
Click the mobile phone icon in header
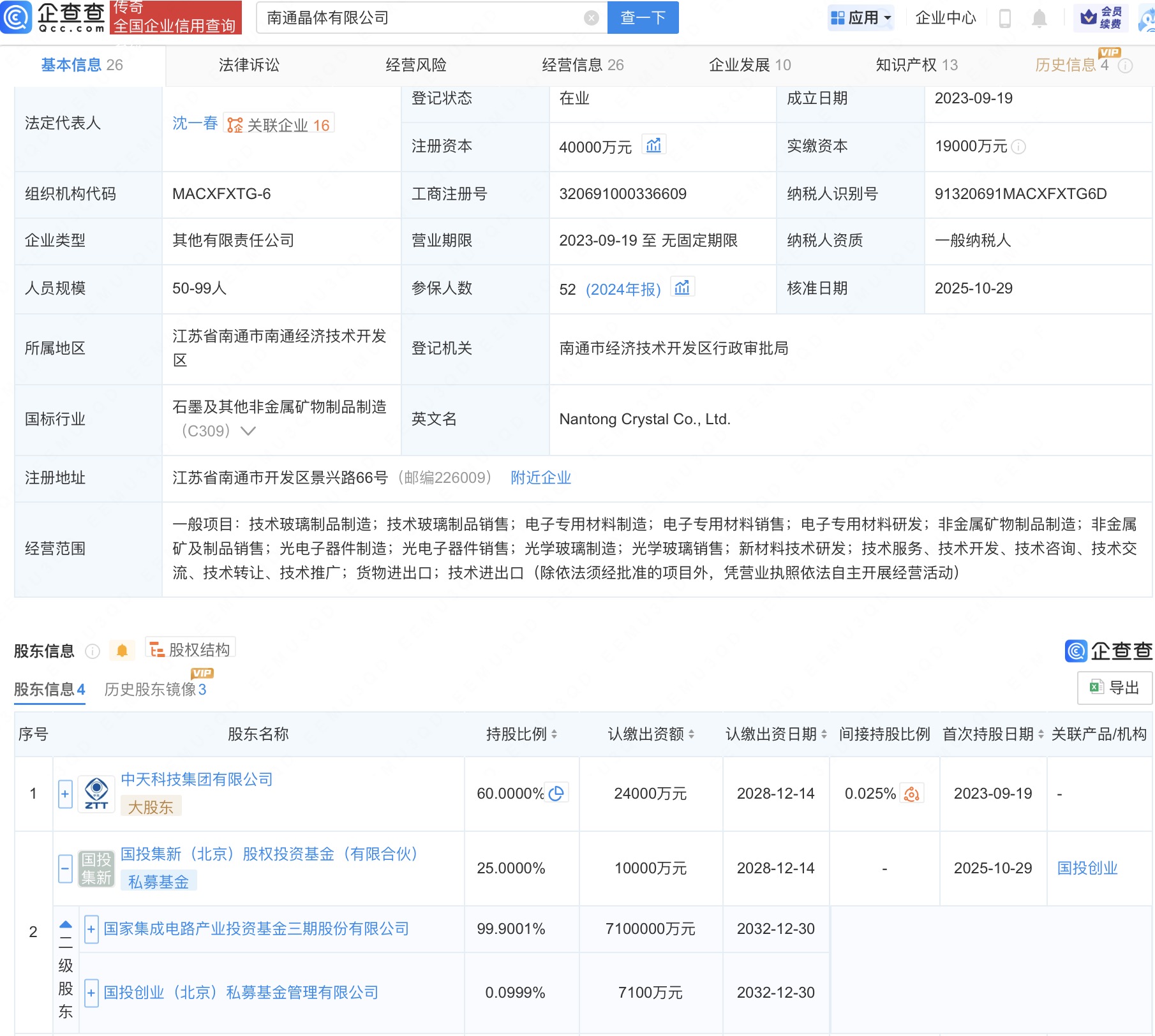(1004, 18)
